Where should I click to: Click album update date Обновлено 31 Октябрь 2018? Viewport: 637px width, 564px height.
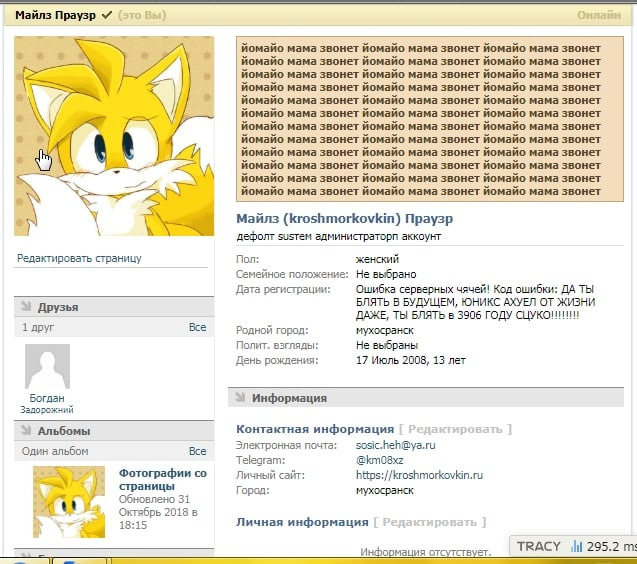[x=158, y=512]
